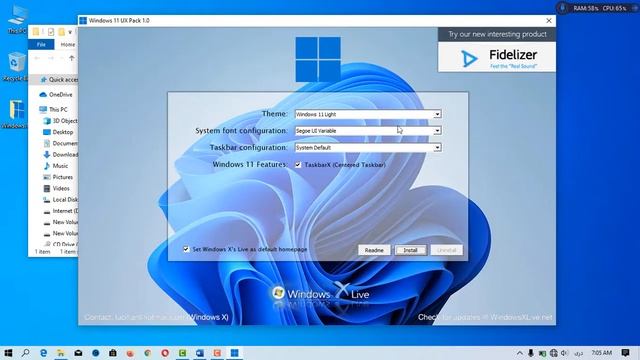This screenshot has height=360, width=640.
Task: Select the Recycle Bin desktop icon
Action: 16,67
